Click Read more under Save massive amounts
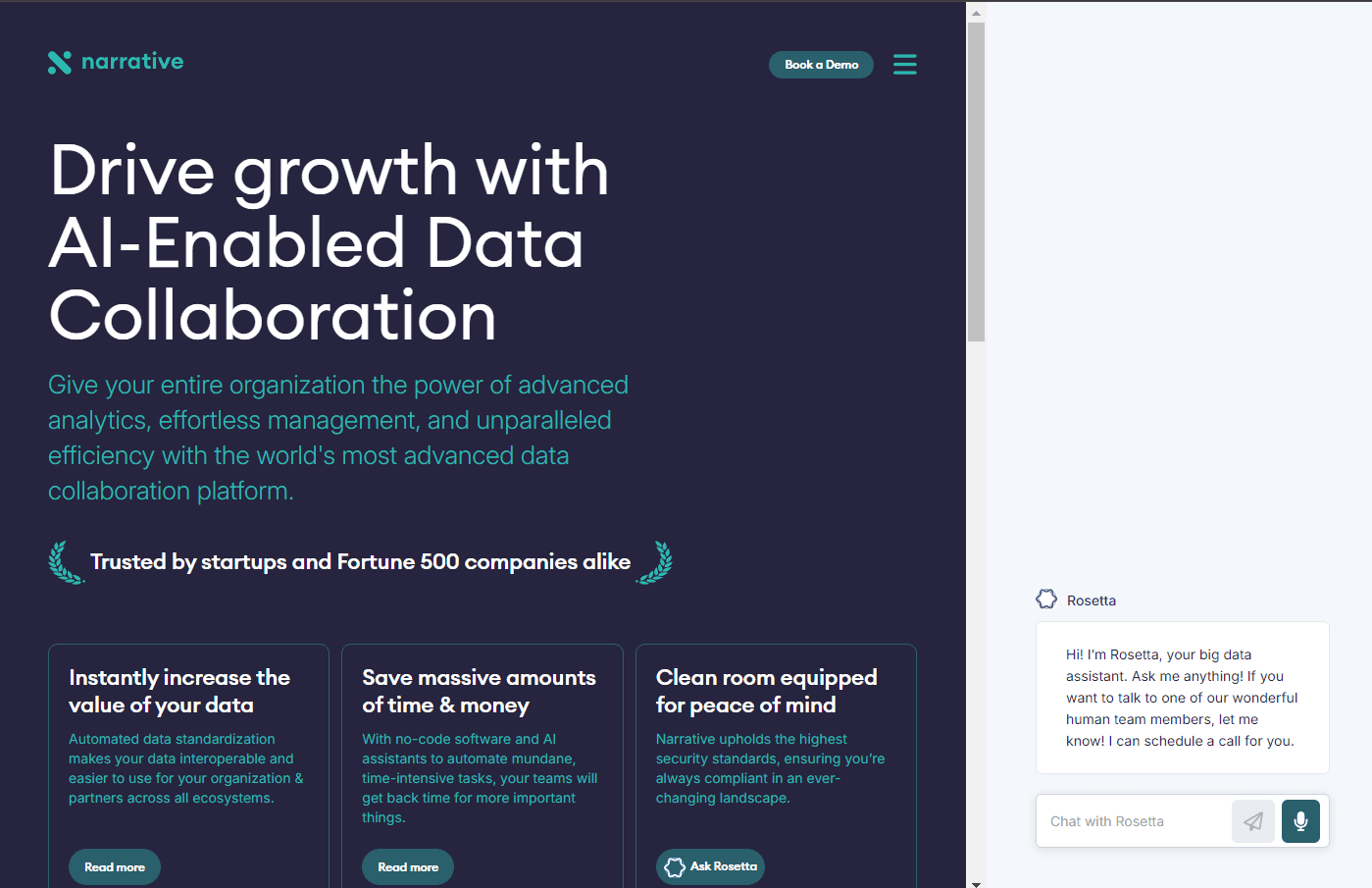The height and width of the screenshot is (888, 1372). [408, 867]
